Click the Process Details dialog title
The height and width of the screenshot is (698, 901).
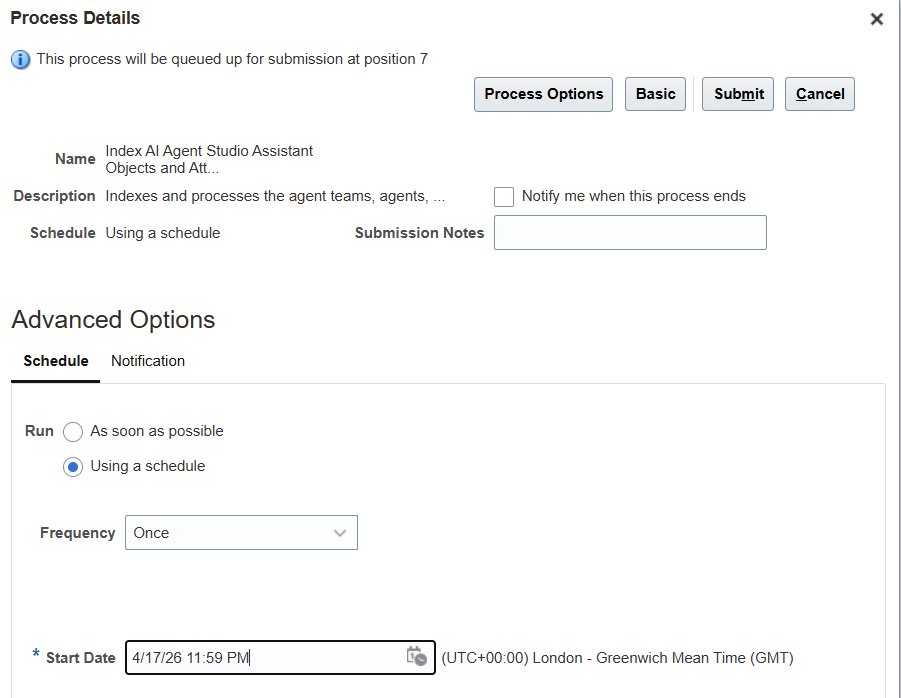(x=75, y=18)
